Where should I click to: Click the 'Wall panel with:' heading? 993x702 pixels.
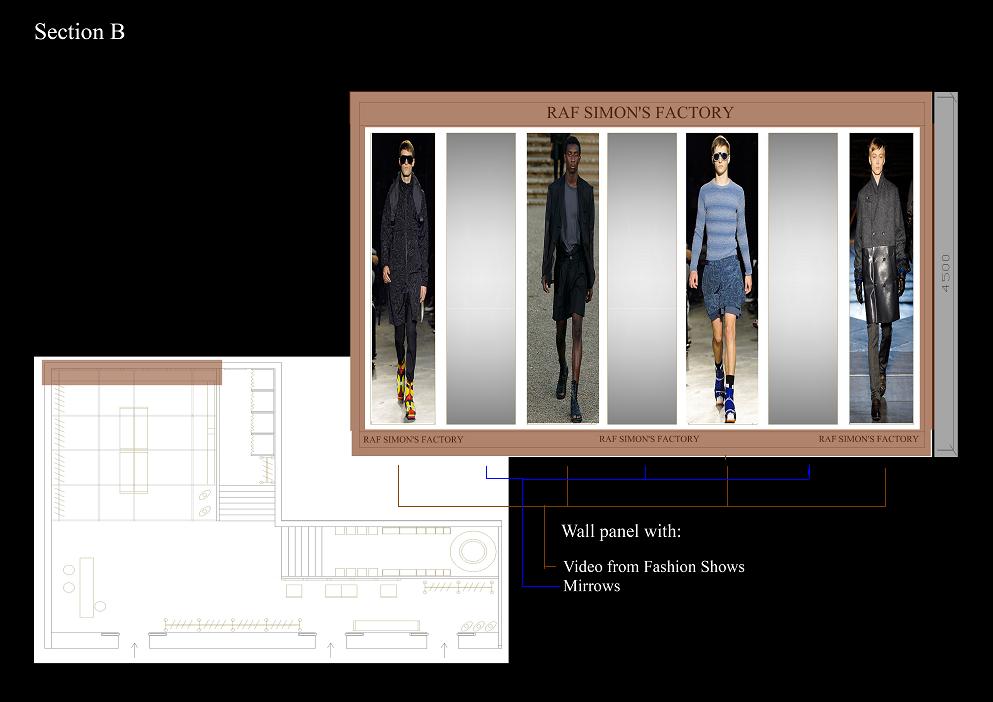click(x=621, y=531)
